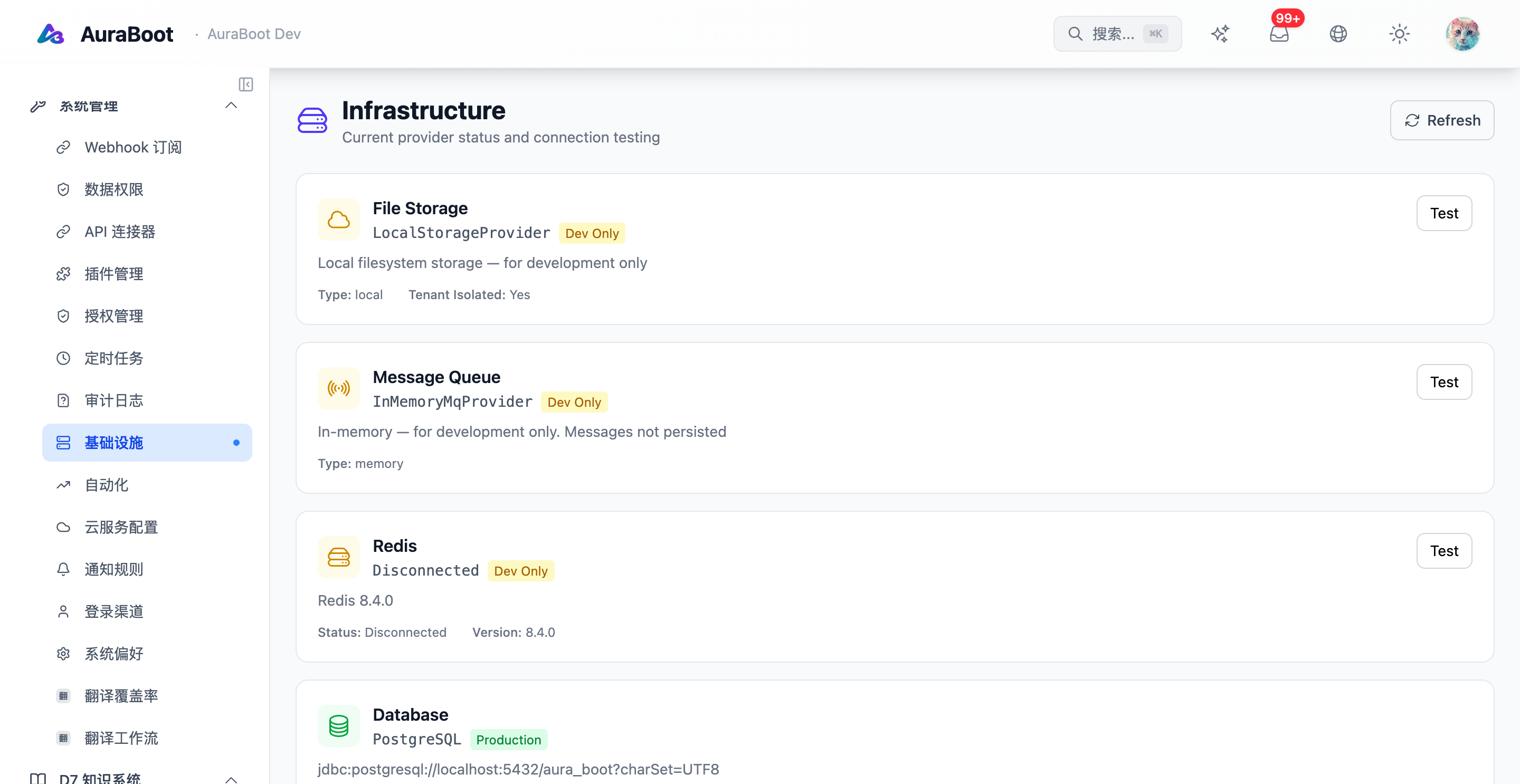Open Webhook 订阅 menu item
Viewport: 1520px width, 784px height.
pos(147,147)
